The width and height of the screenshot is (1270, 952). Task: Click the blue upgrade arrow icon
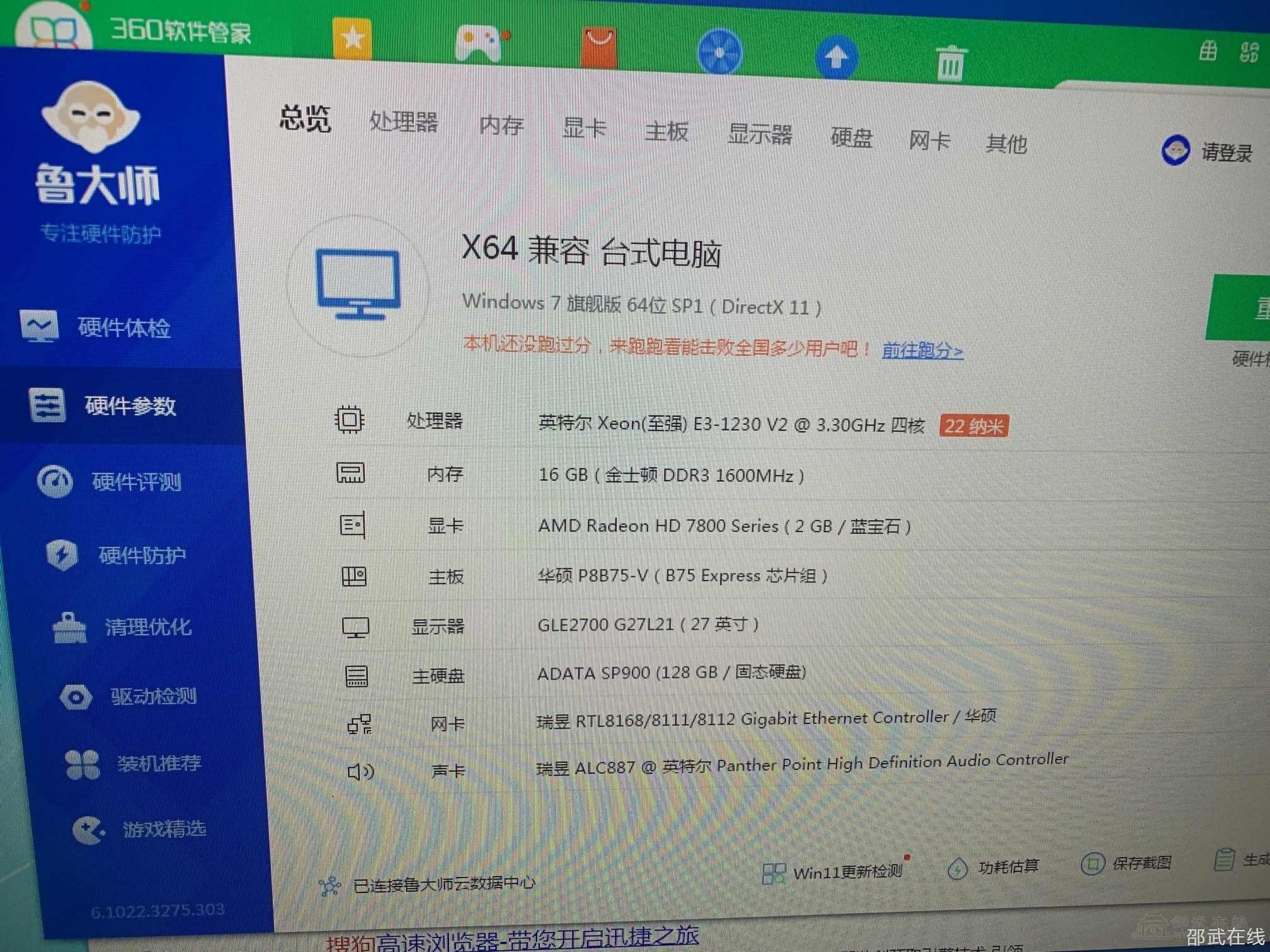tap(836, 57)
